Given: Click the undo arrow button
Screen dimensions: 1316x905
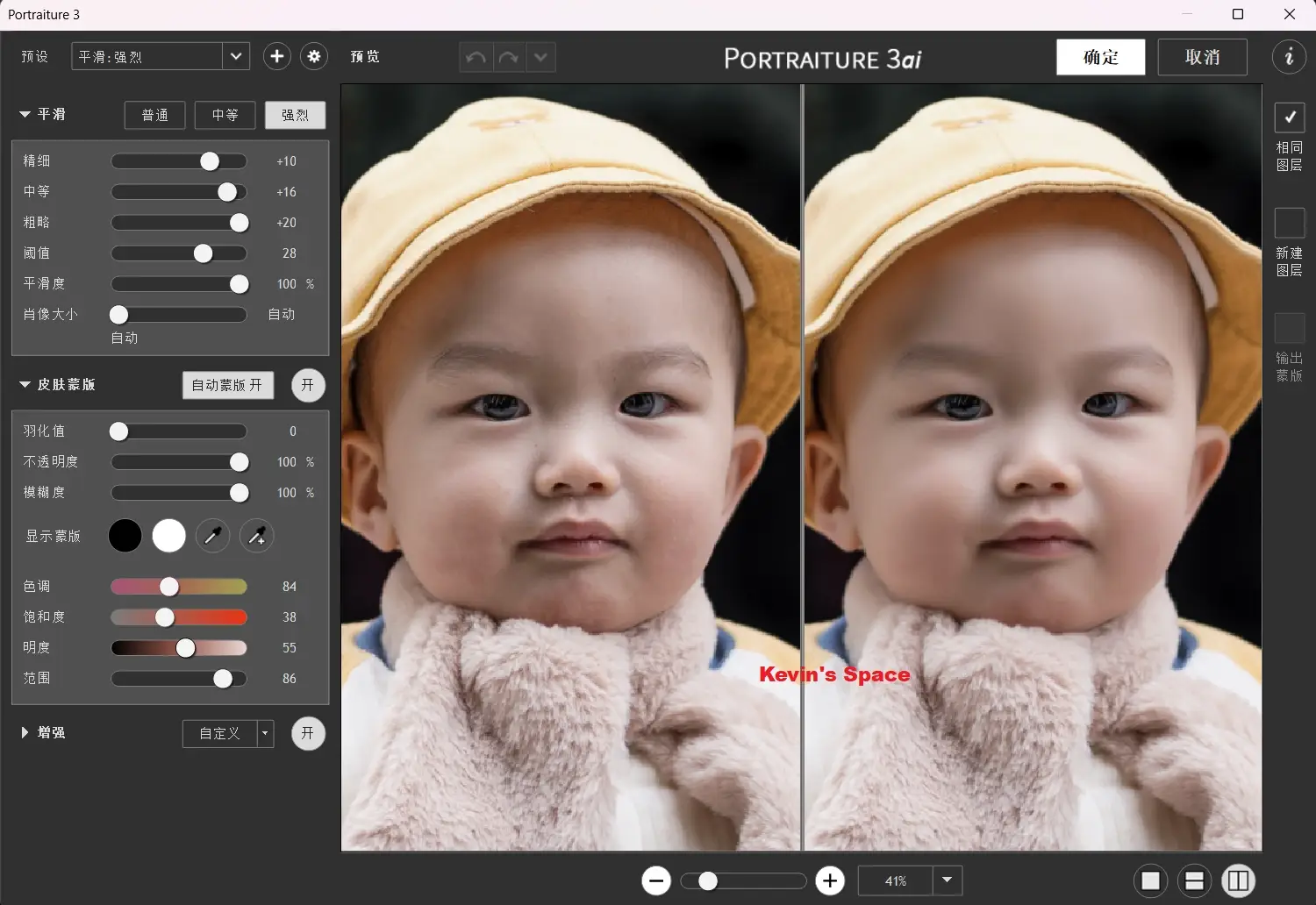Looking at the screenshot, I should click(476, 57).
